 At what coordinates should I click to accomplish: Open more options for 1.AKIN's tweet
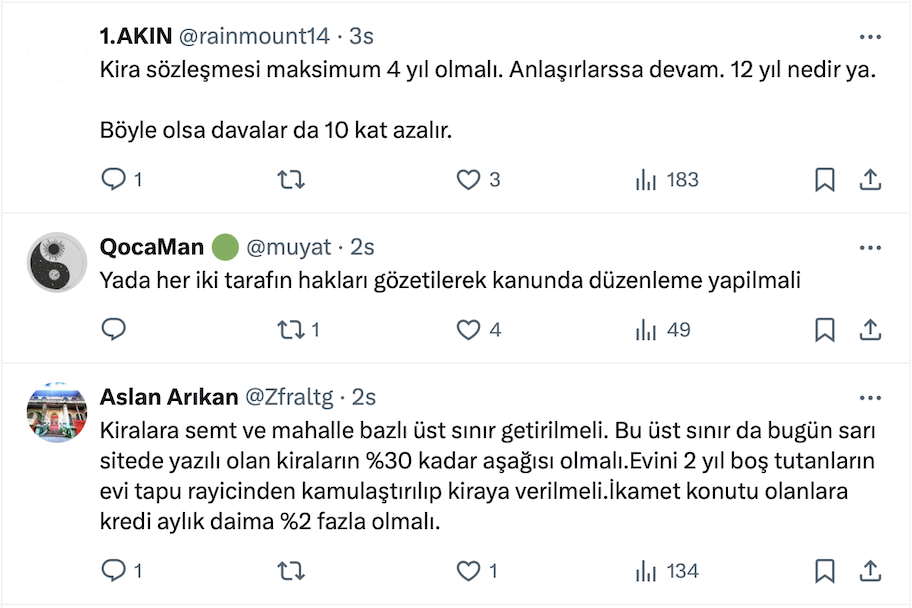[x=871, y=36]
